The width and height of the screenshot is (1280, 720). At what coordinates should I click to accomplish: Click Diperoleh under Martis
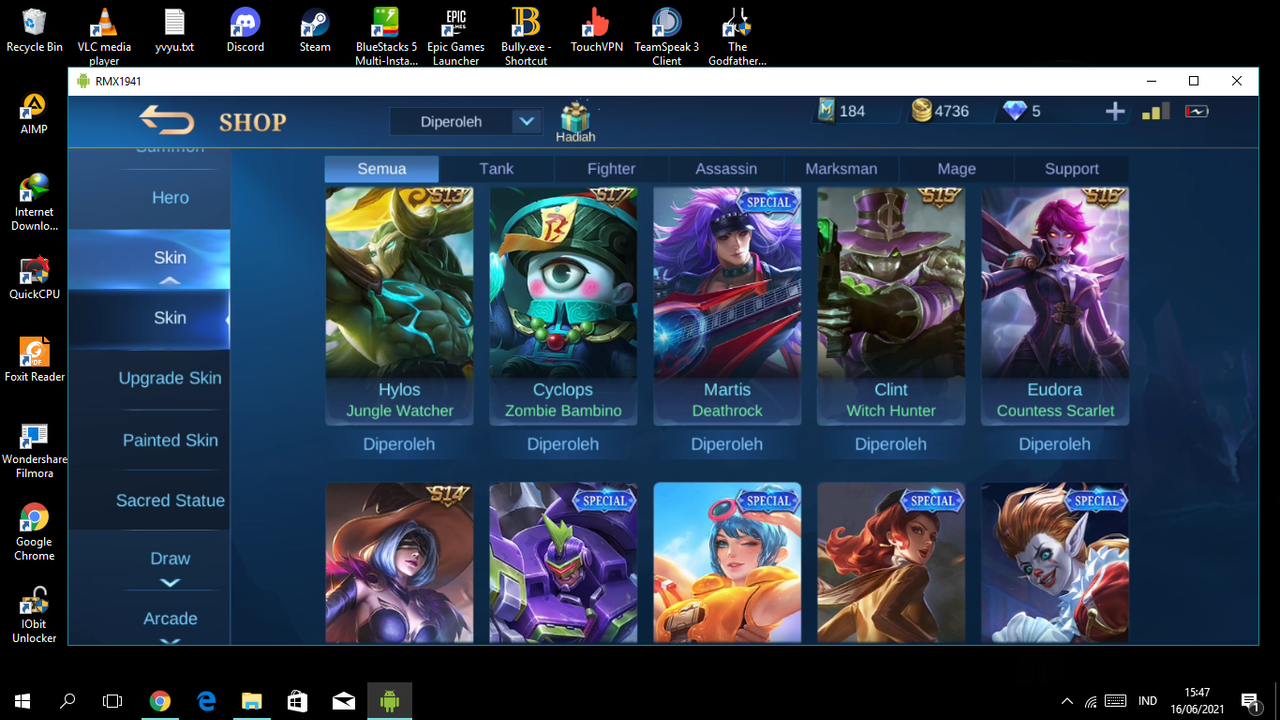(727, 444)
